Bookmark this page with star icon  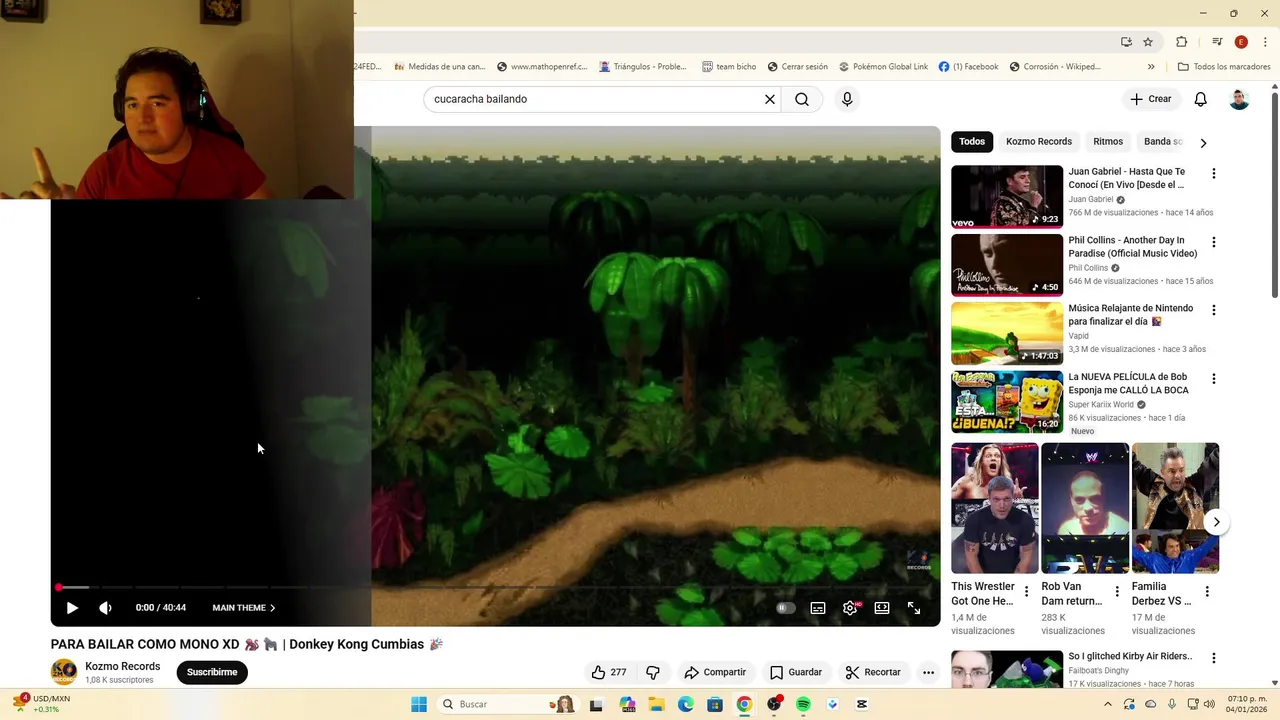pyautogui.click(x=1148, y=42)
